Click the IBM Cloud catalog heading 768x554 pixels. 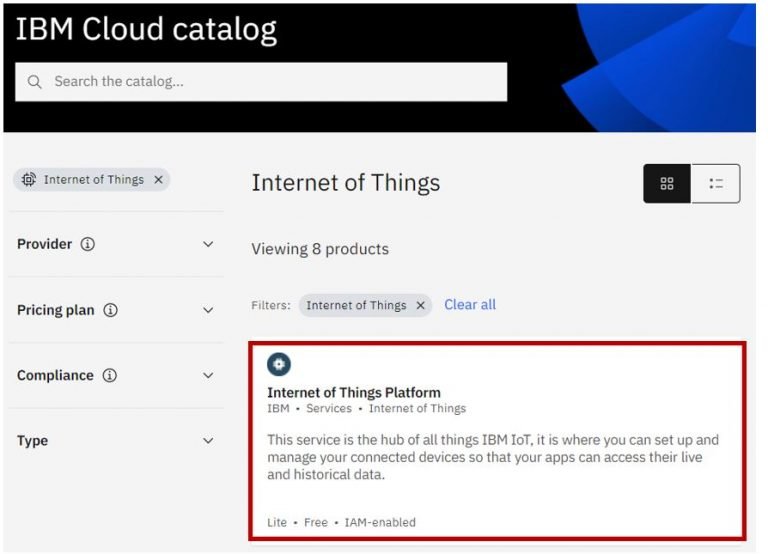point(146,29)
